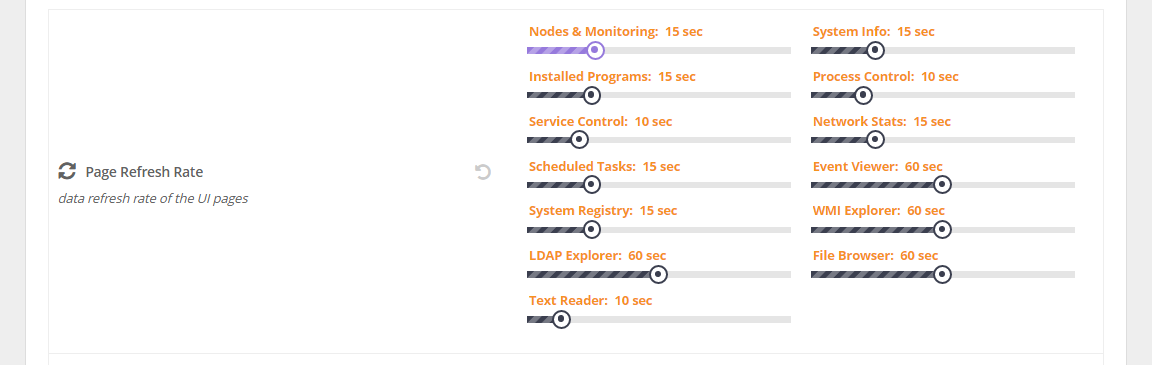
Task: Click the Nodes & Monitoring slider handle
Action: click(x=596, y=50)
